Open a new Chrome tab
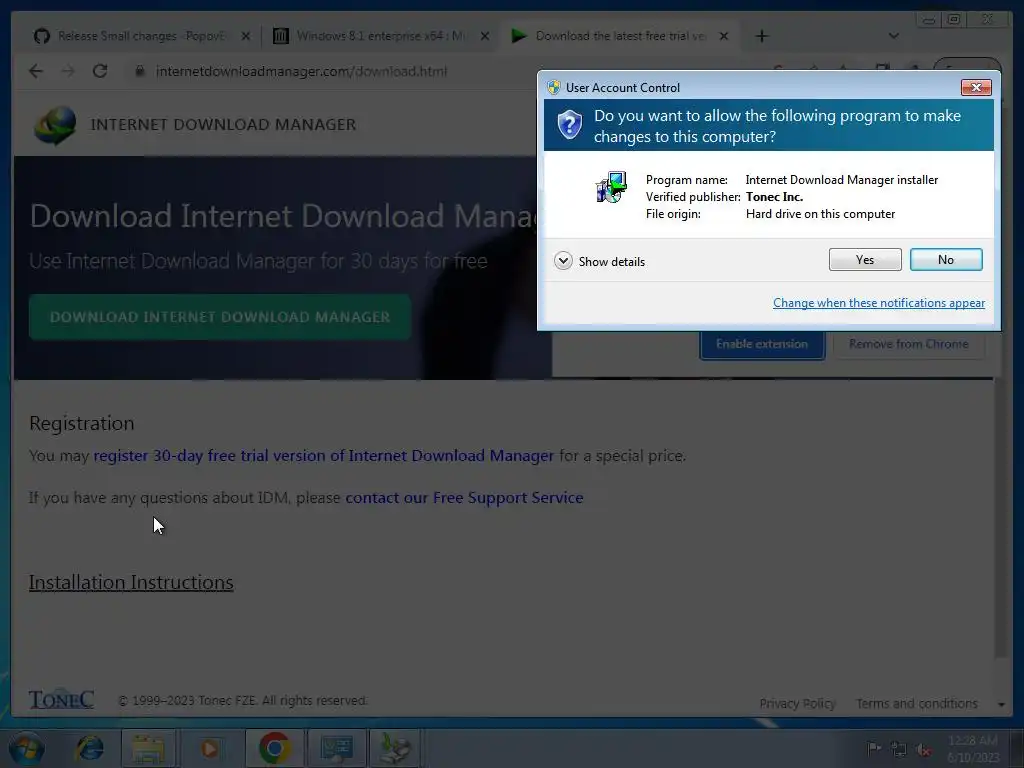This screenshot has height=768, width=1024. 761,36
